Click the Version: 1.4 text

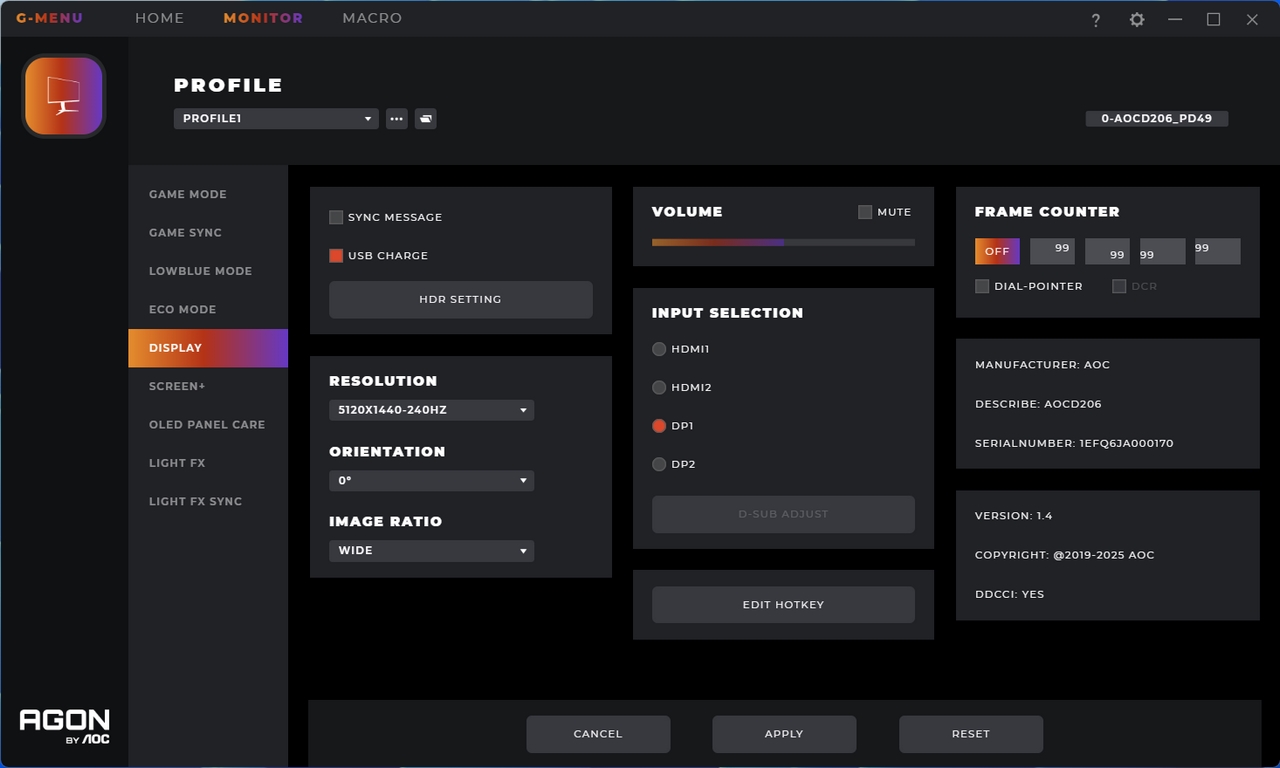tap(1014, 516)
